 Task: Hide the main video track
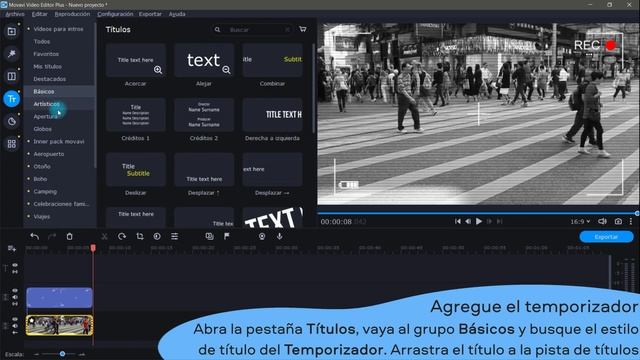[15, 319]
